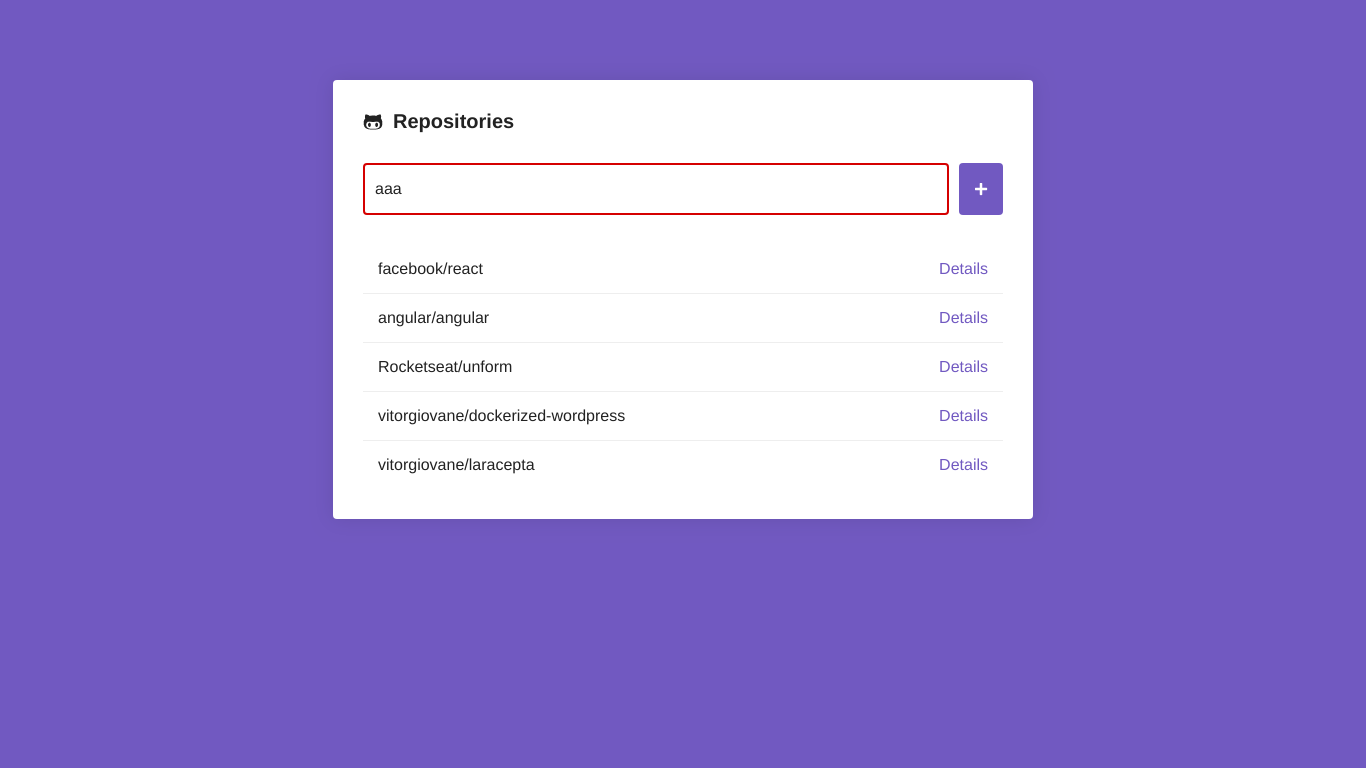This screenshot has width=1366, height=768.
Task: Click the repository search input containing aaa
Action: point(655,188)
